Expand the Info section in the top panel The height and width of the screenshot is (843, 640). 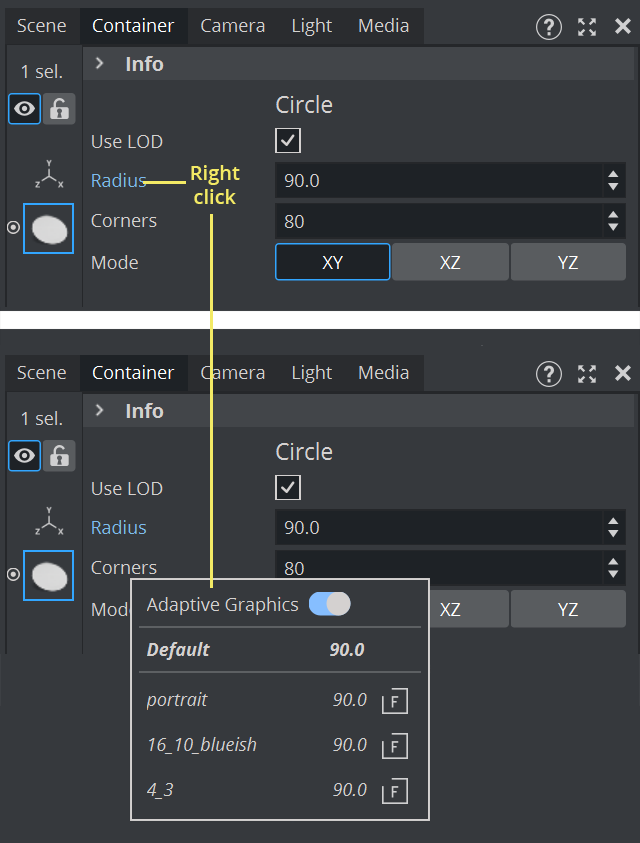[x=100, y=64]
